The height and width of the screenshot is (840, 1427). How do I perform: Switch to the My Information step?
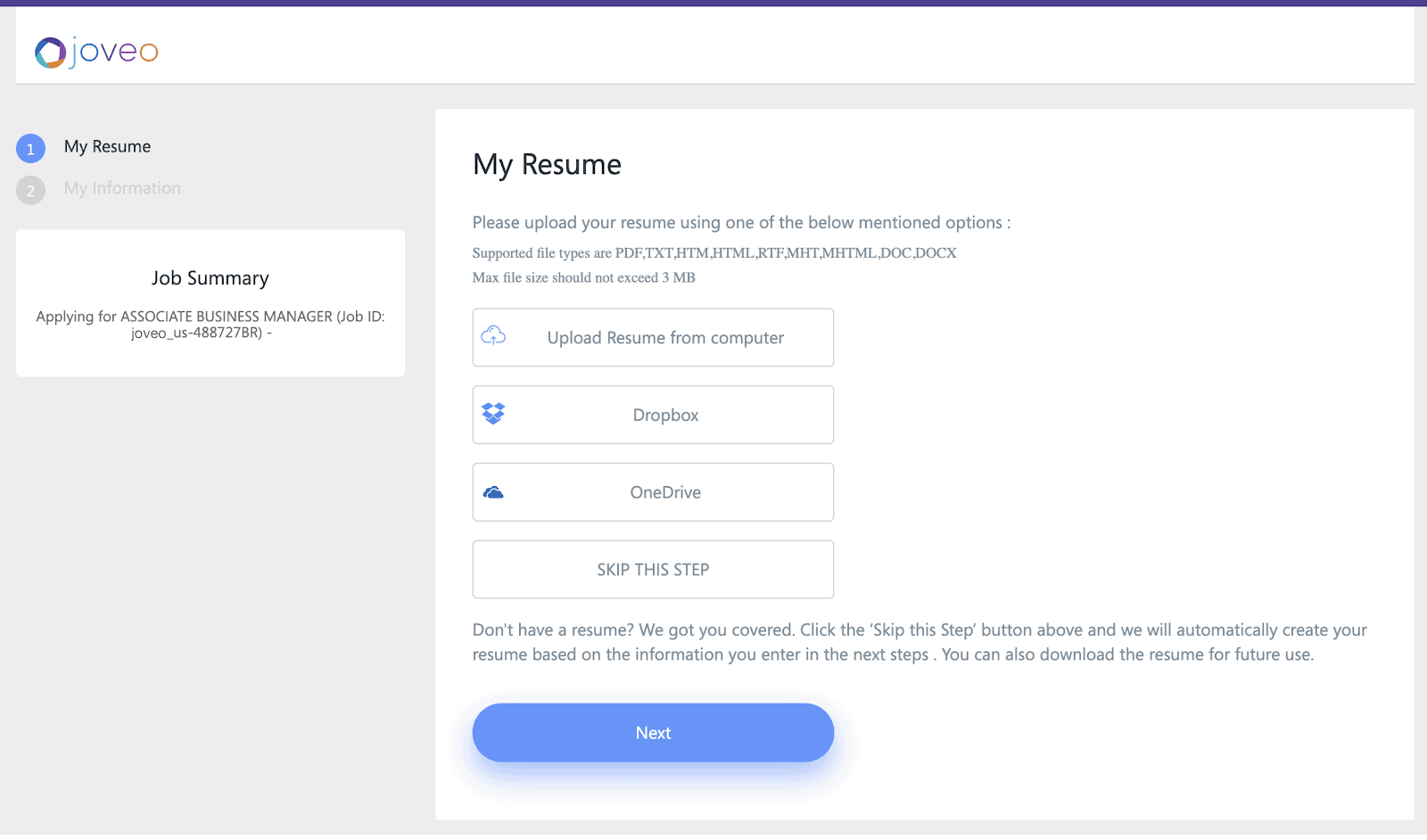coord(121,188)
